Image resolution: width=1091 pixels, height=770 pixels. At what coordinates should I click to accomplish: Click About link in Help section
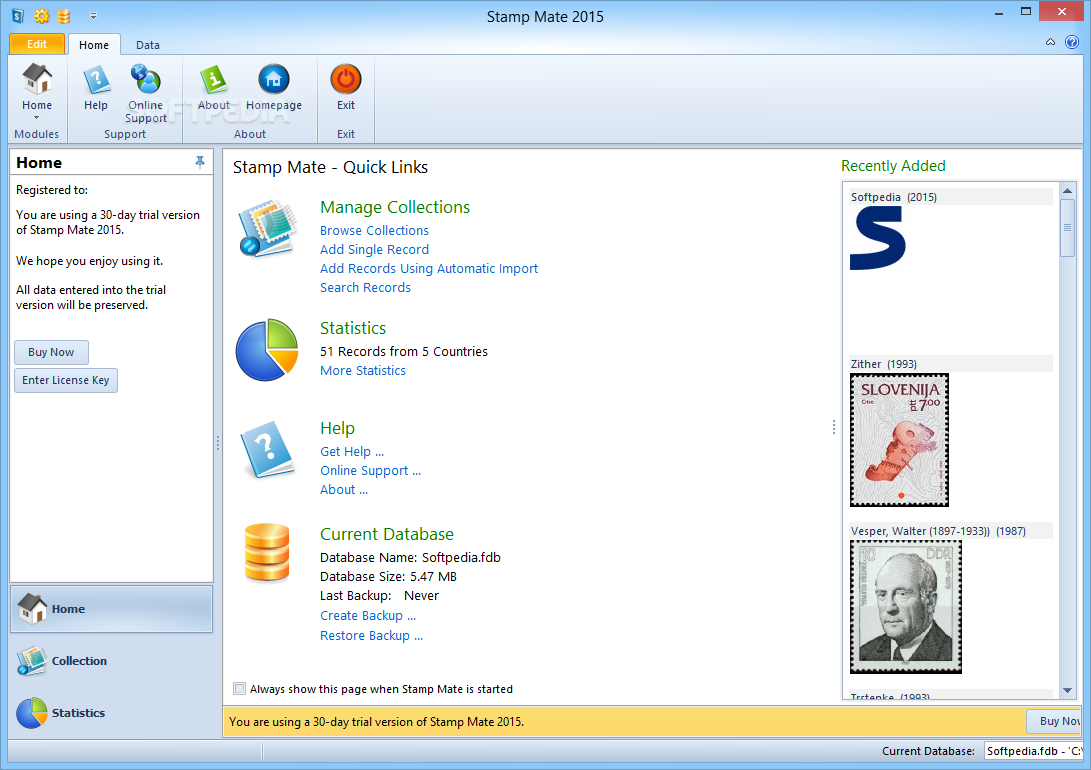pos(344,490)
